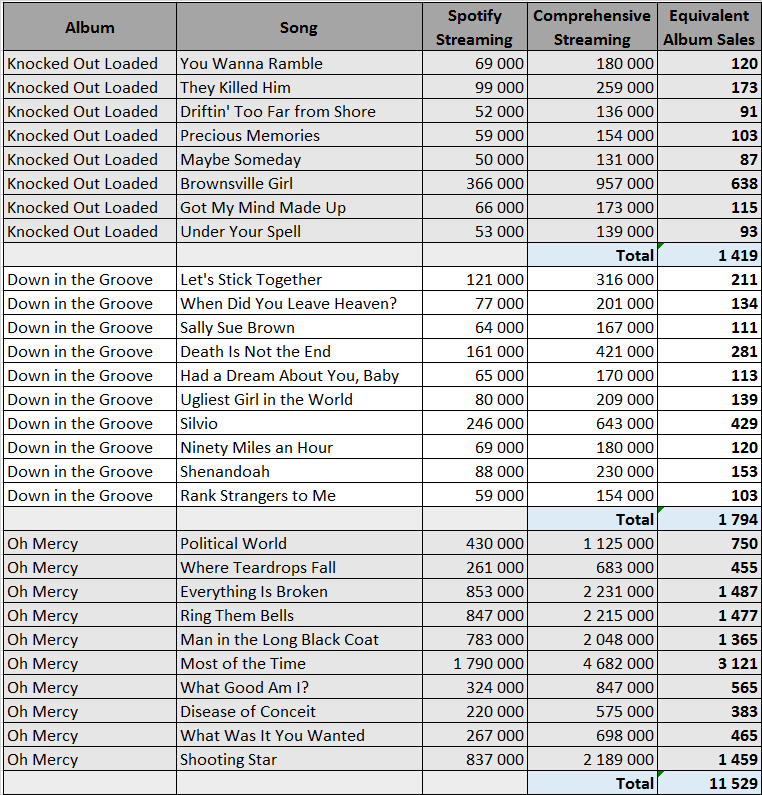
Task: Select the Comprehensive Streaming header cell
Action: pyautogui.click(x=592, y=27)
